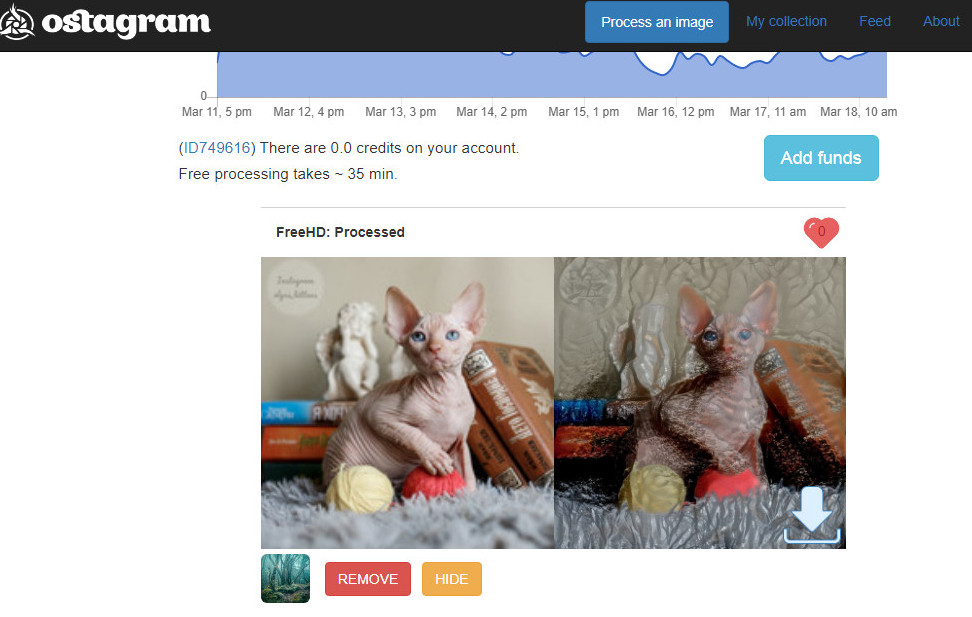Hide the processed image
The width and height of the screenshot is (972, 617).
click(451, 579)
